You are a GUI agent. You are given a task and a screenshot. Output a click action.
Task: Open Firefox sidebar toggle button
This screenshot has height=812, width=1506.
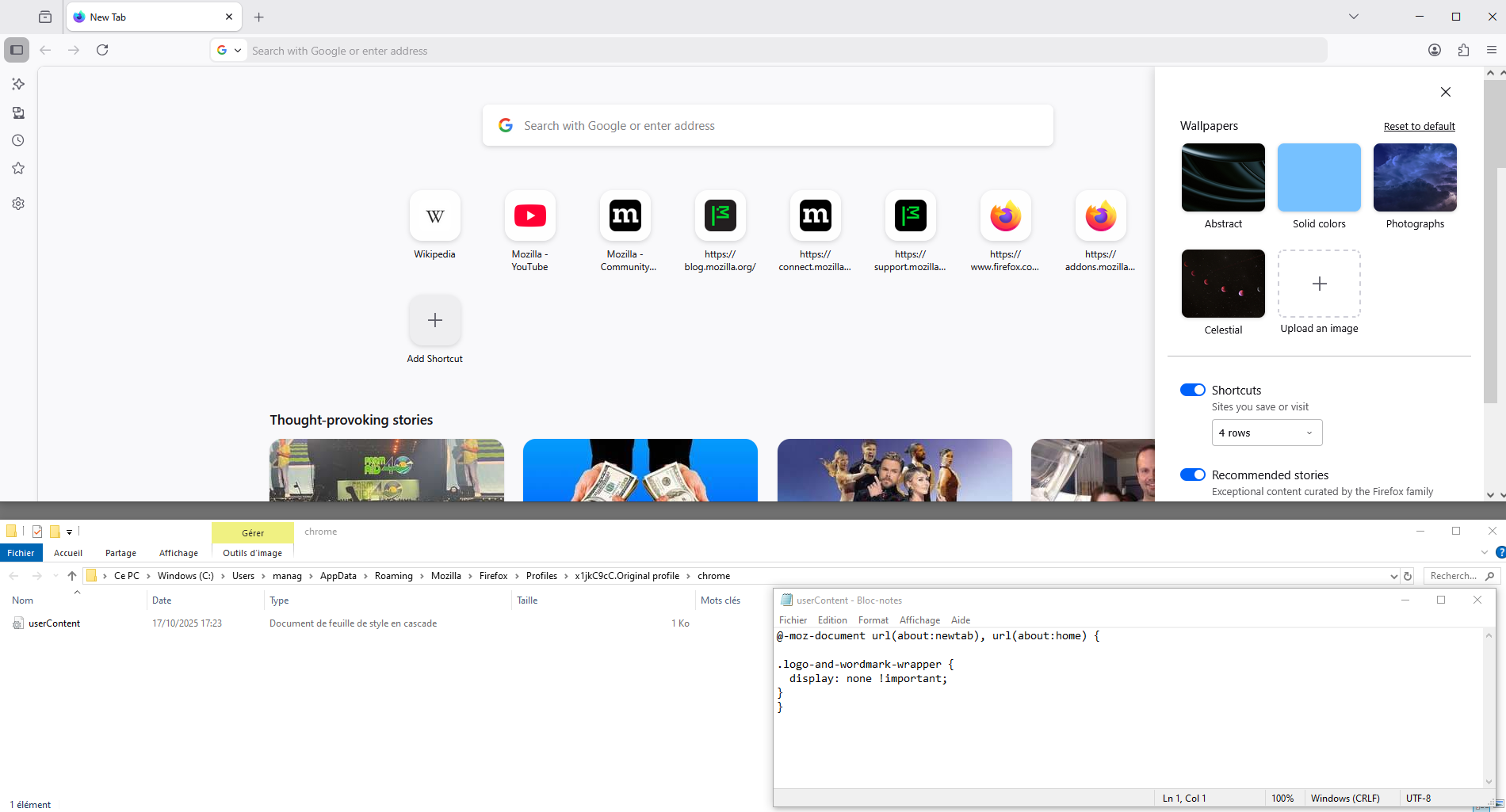pyautogui.click(x=17, y=50)
